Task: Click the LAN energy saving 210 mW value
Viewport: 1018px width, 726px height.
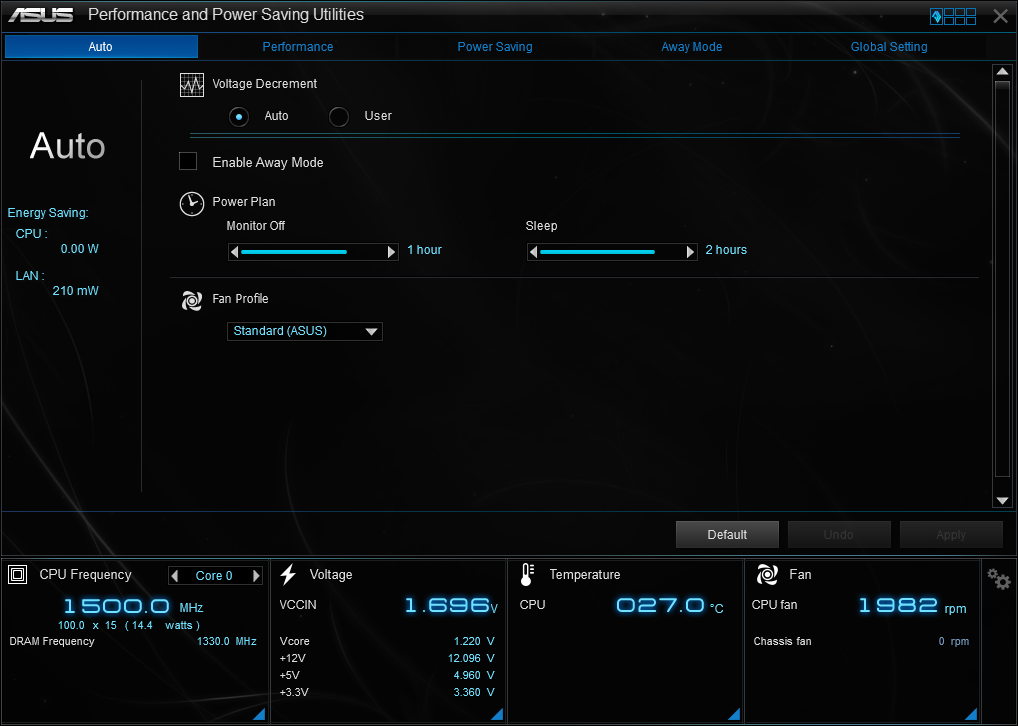Action: pos(75,291)
